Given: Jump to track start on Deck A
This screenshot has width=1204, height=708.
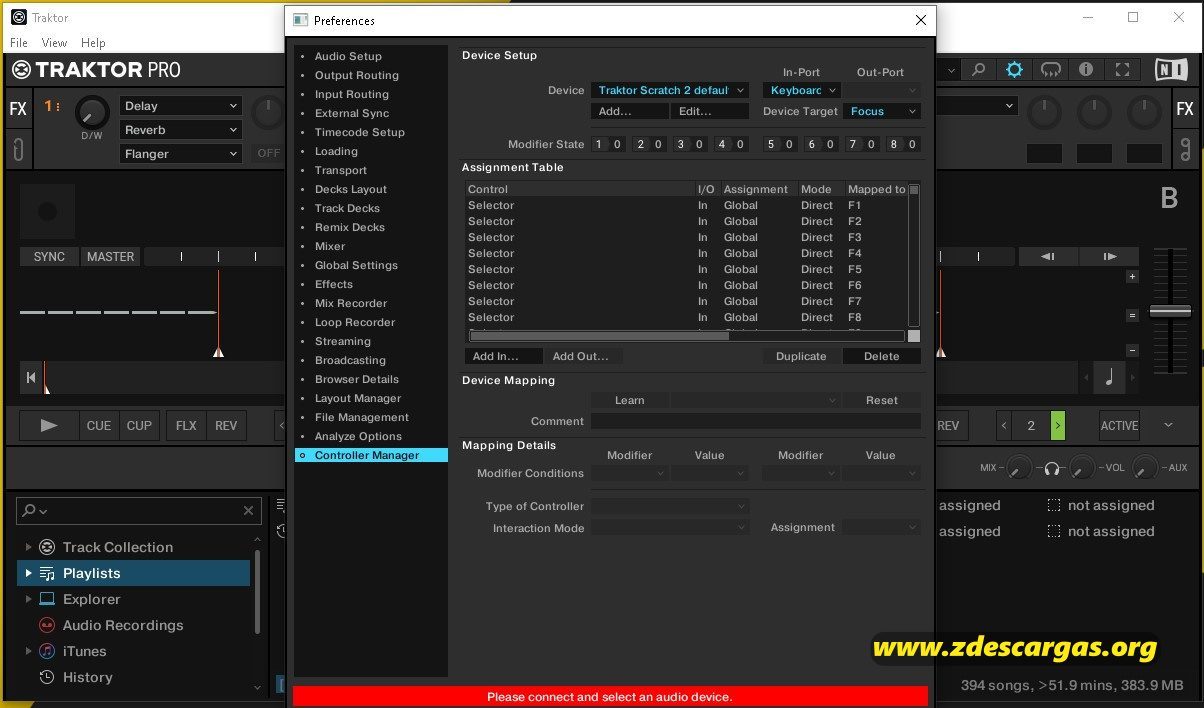Looking at the screenshot, I should 31,377.
